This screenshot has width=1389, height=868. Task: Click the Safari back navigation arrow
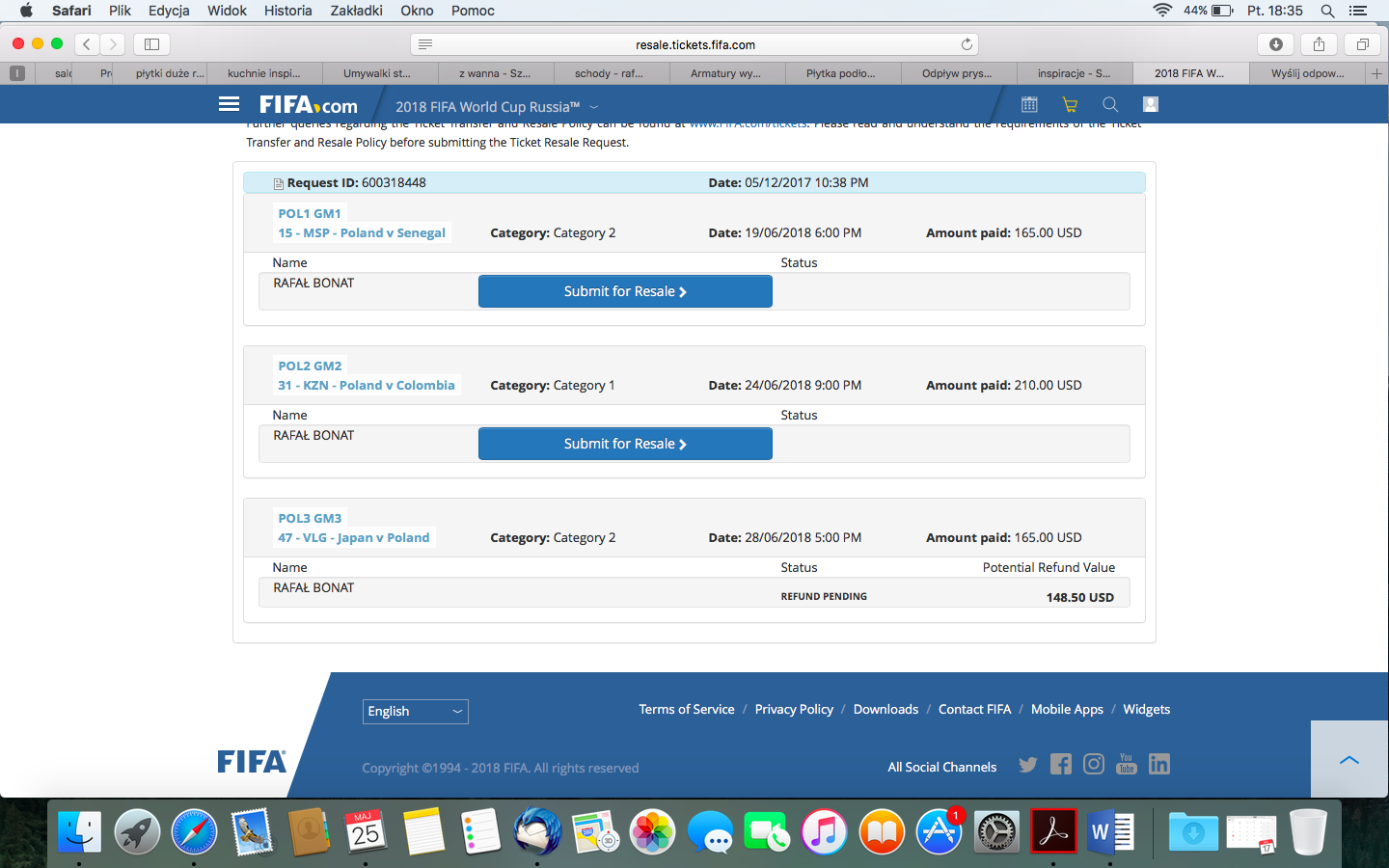point(87,44)
